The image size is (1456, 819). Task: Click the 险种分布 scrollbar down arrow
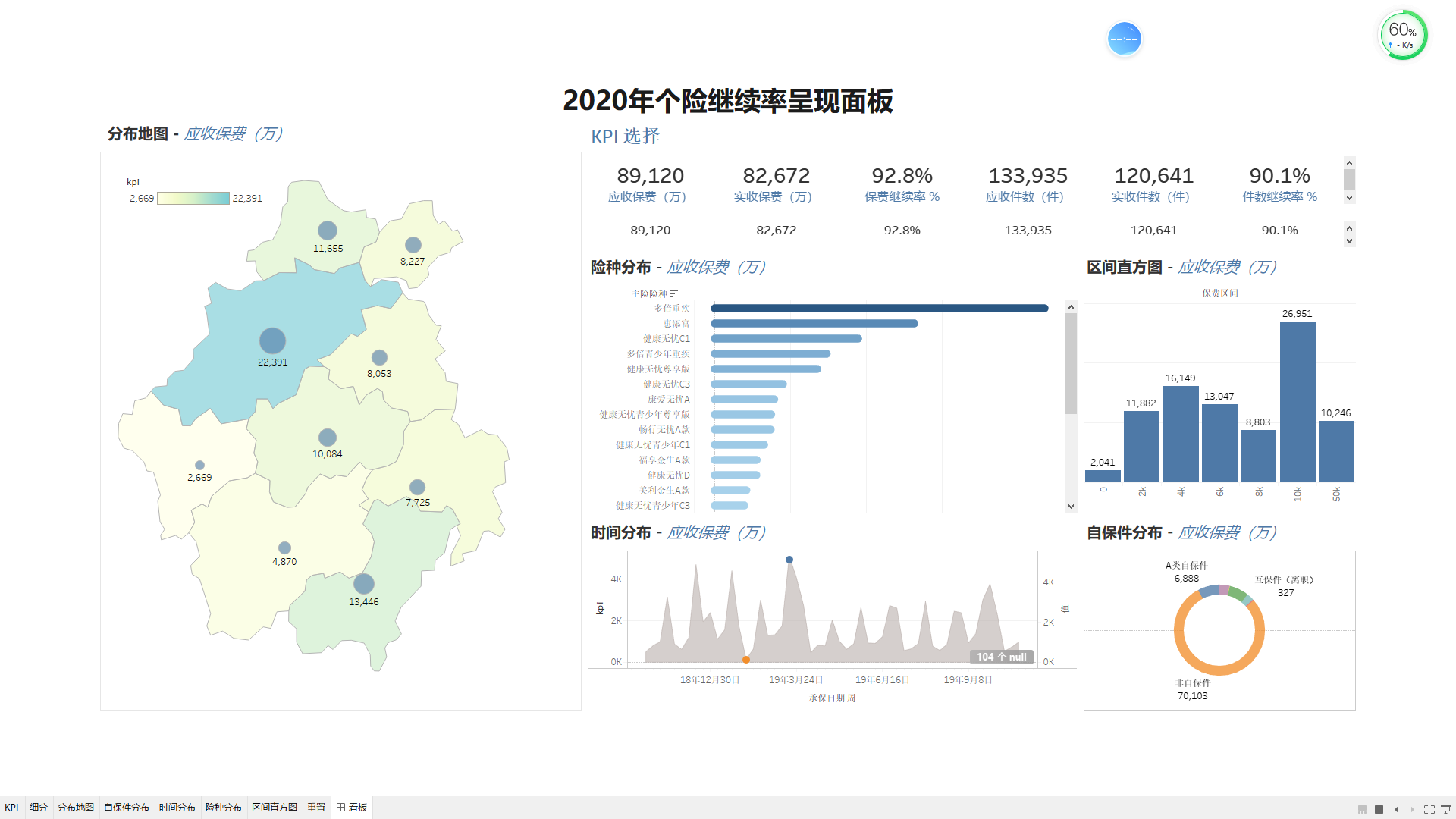click(1071, 507)
